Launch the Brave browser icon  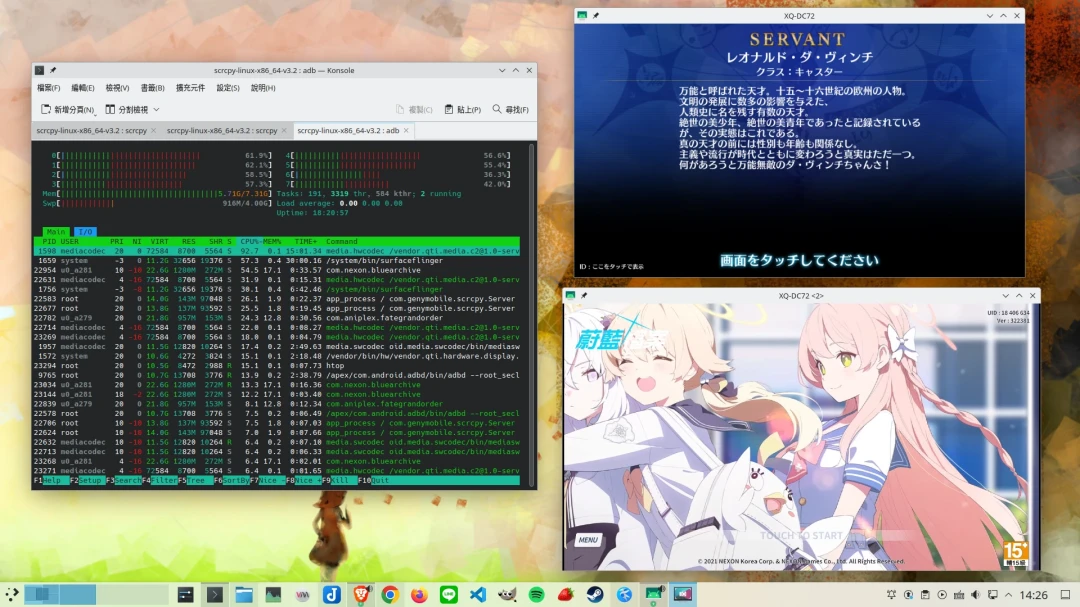click(360, 594)
